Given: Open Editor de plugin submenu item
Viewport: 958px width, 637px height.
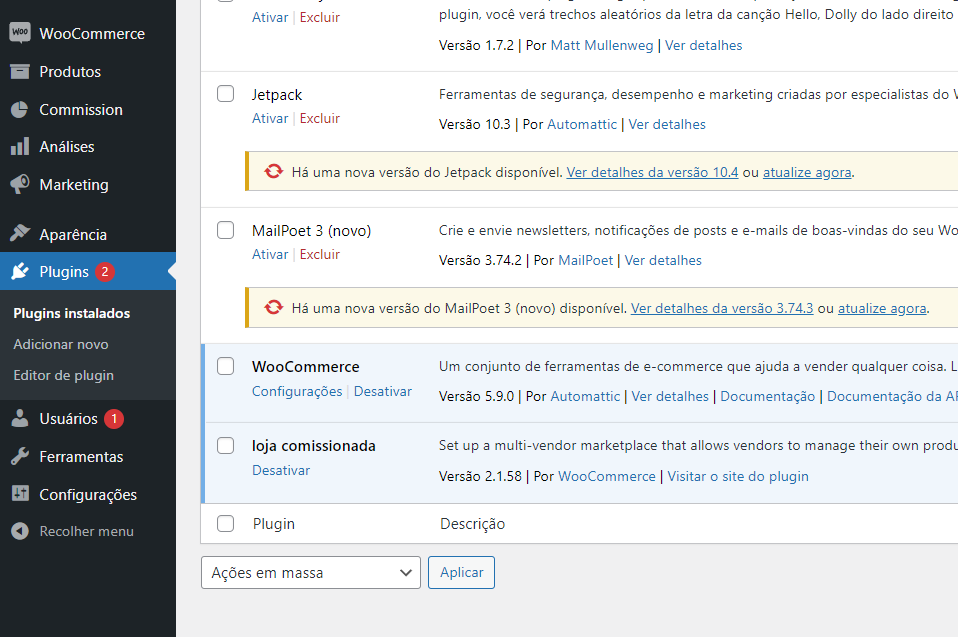Looking at the screenshot, I should [x=64, y=375].
